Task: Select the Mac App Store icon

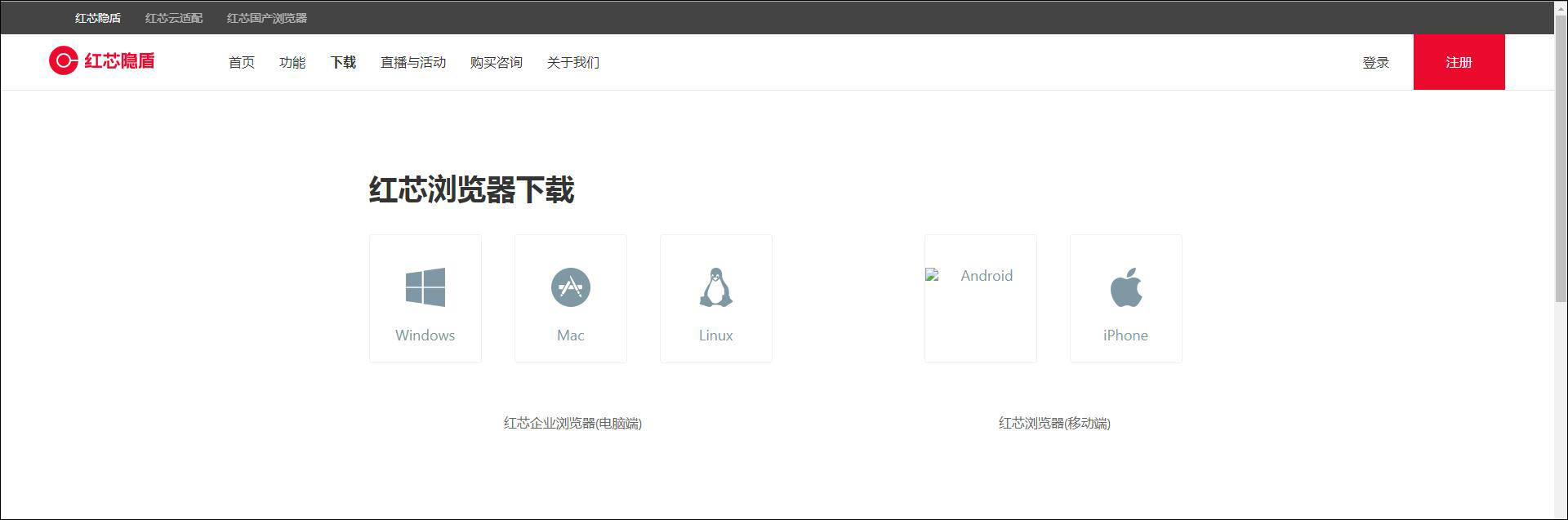Action: click(x=571, y=287)
